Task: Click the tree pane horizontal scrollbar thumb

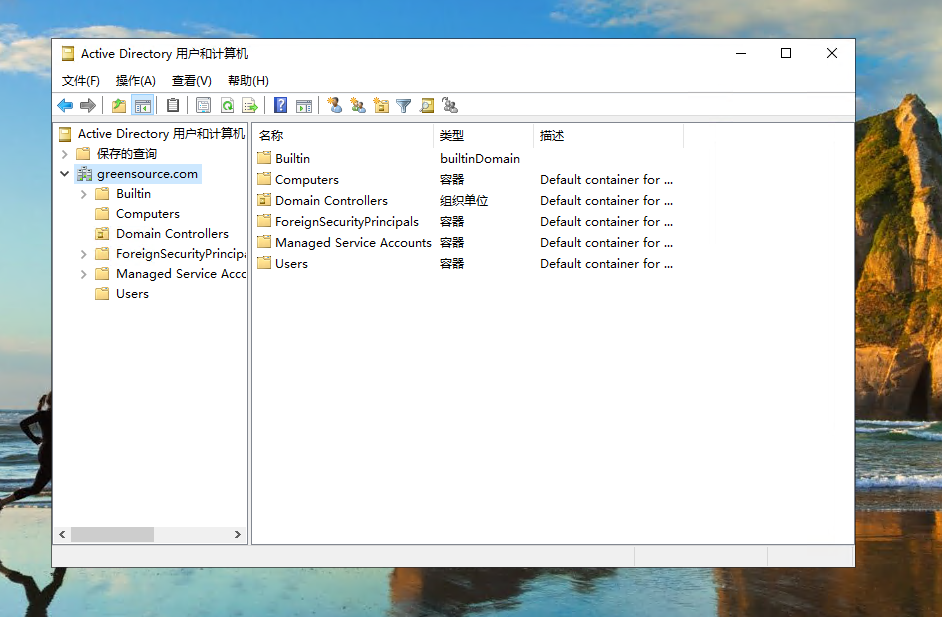Action: click(x=112, y=534)
